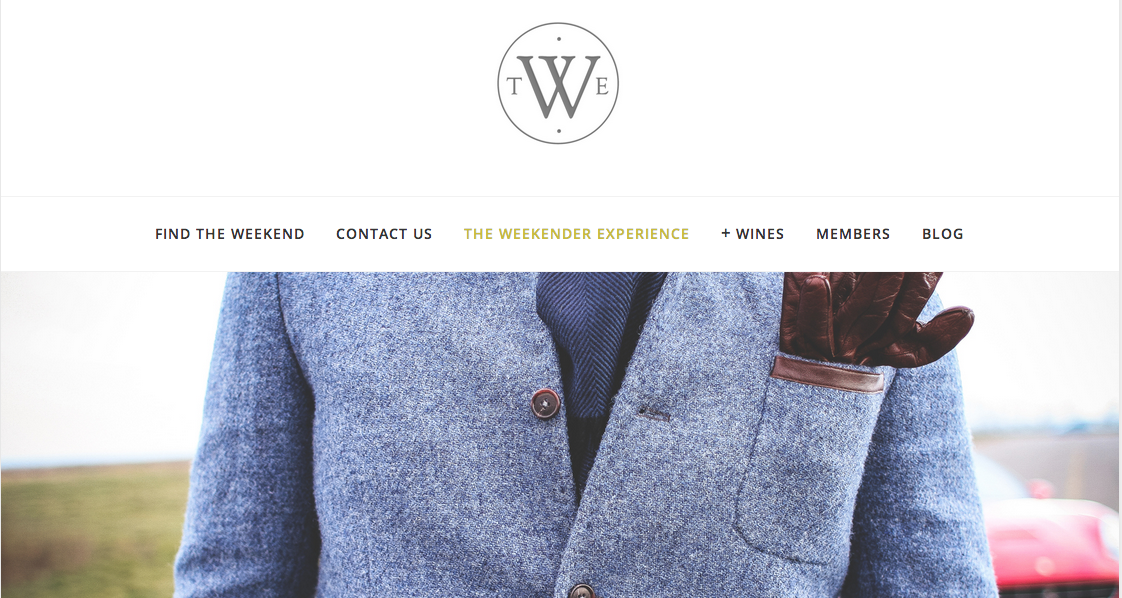Image resolution: width=1122 pixels, height=598 pixels.
Task: Click the brown leather gloves in the pocket
Action: (x=874, y=318)
